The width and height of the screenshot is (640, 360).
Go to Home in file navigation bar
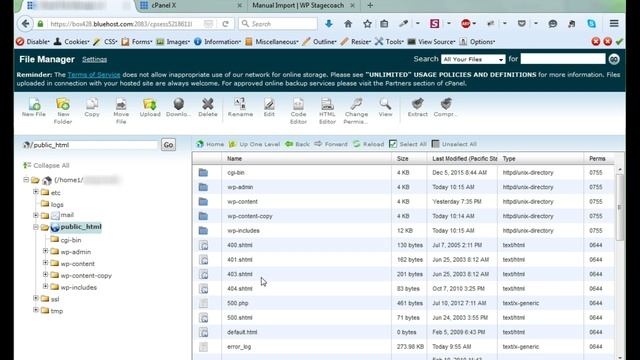[210, 144]
